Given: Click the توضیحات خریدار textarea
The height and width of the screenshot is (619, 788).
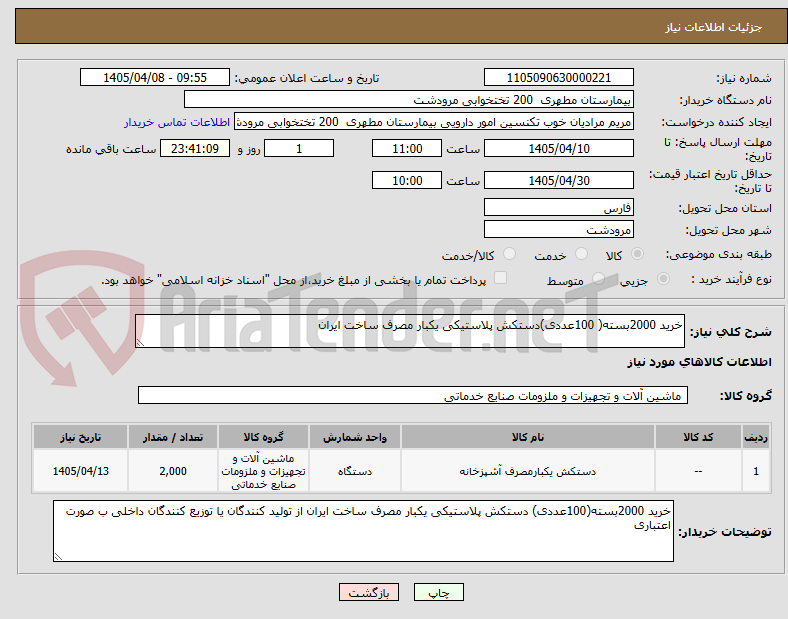Looking at the screenshot, I should point(363,531).
